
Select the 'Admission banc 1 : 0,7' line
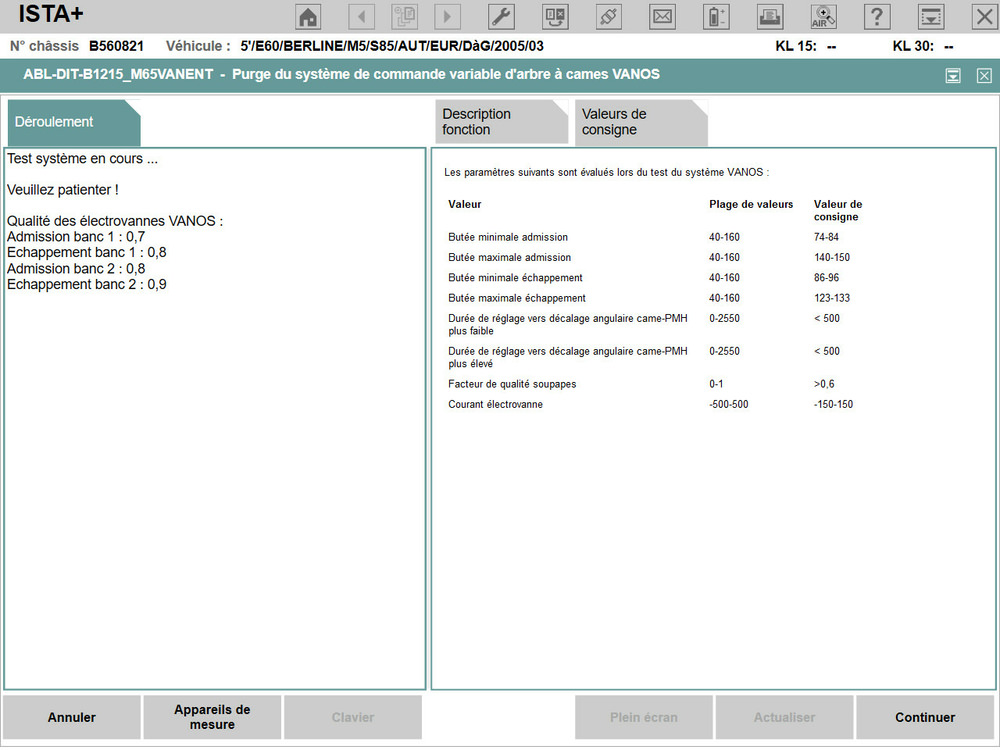click(76, 237)
